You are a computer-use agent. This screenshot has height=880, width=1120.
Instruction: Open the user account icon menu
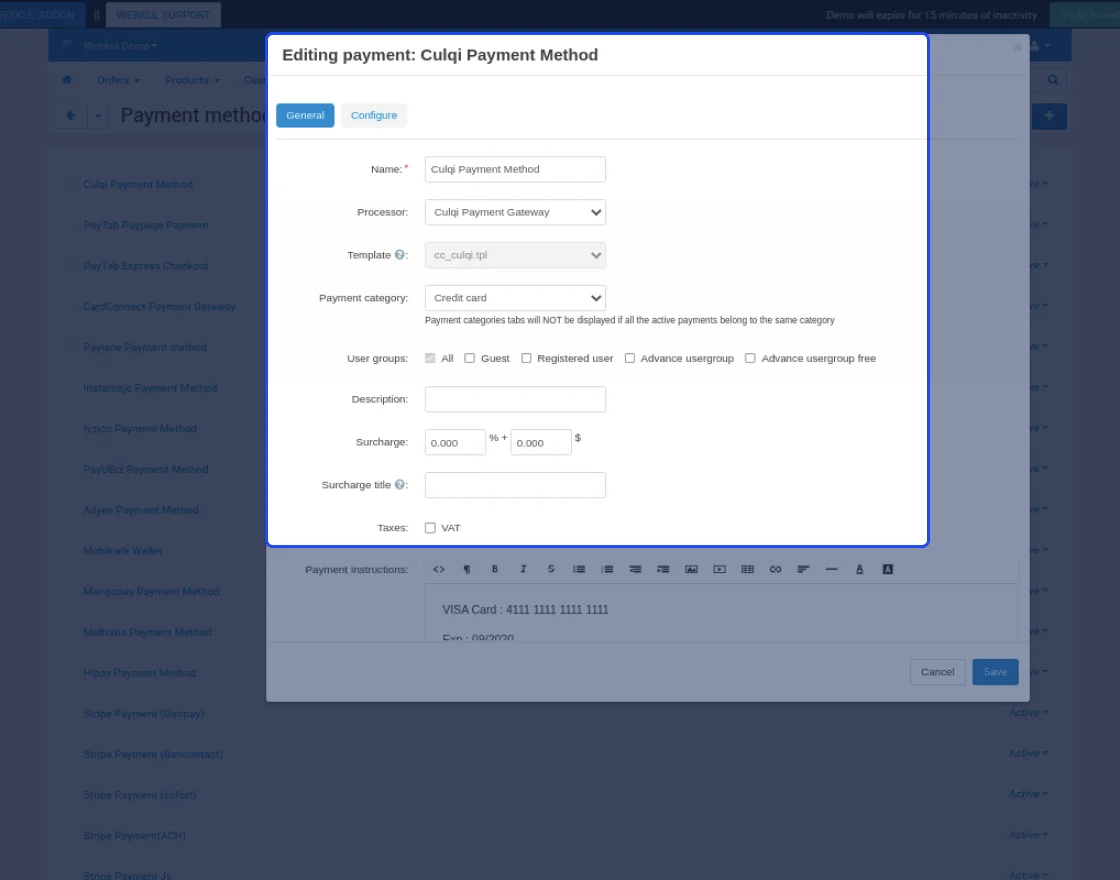tap(1039, 46)
